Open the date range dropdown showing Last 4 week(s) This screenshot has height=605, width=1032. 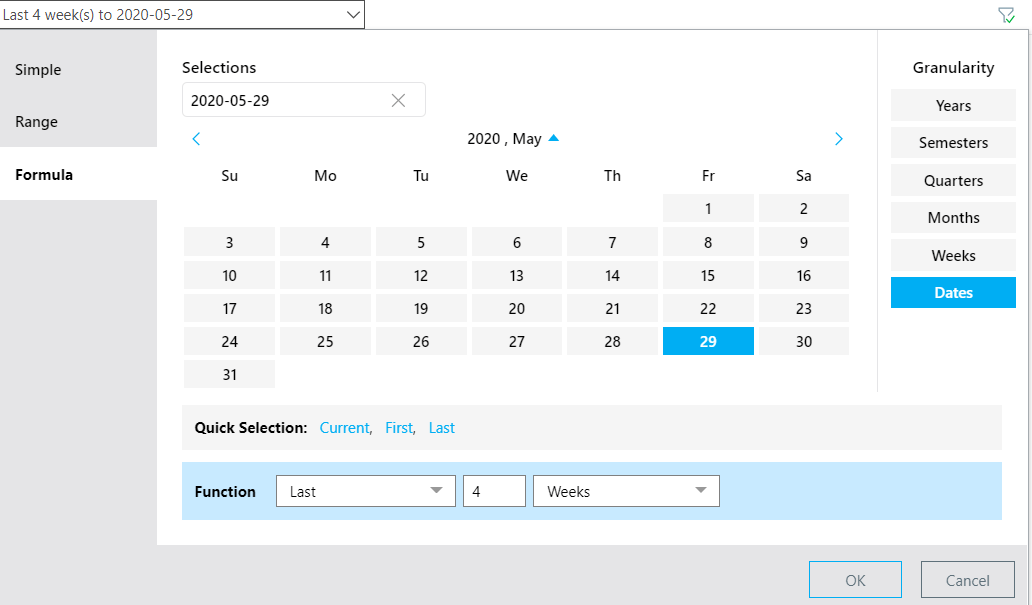click(182, 14)
